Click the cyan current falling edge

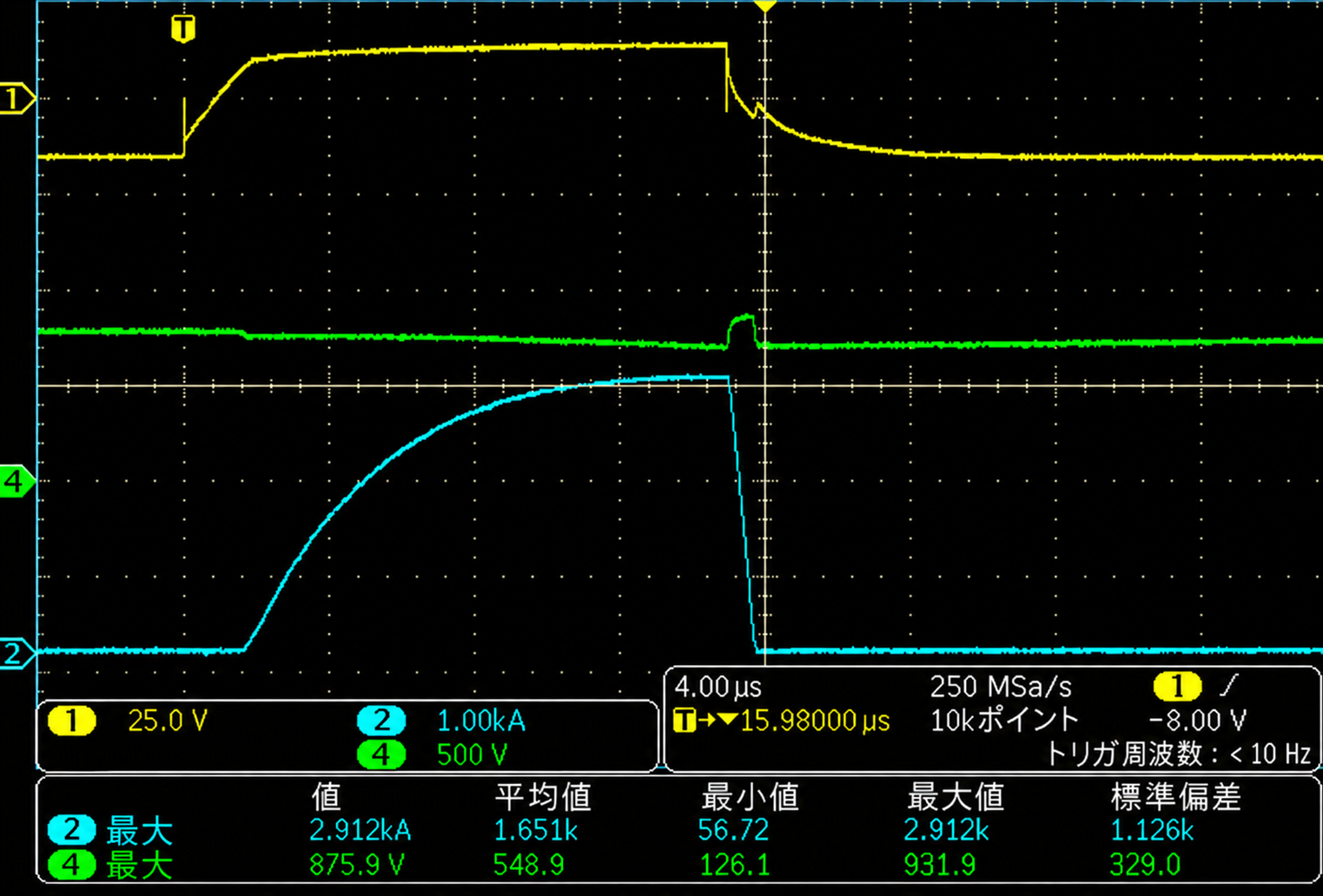click(744, 514)
